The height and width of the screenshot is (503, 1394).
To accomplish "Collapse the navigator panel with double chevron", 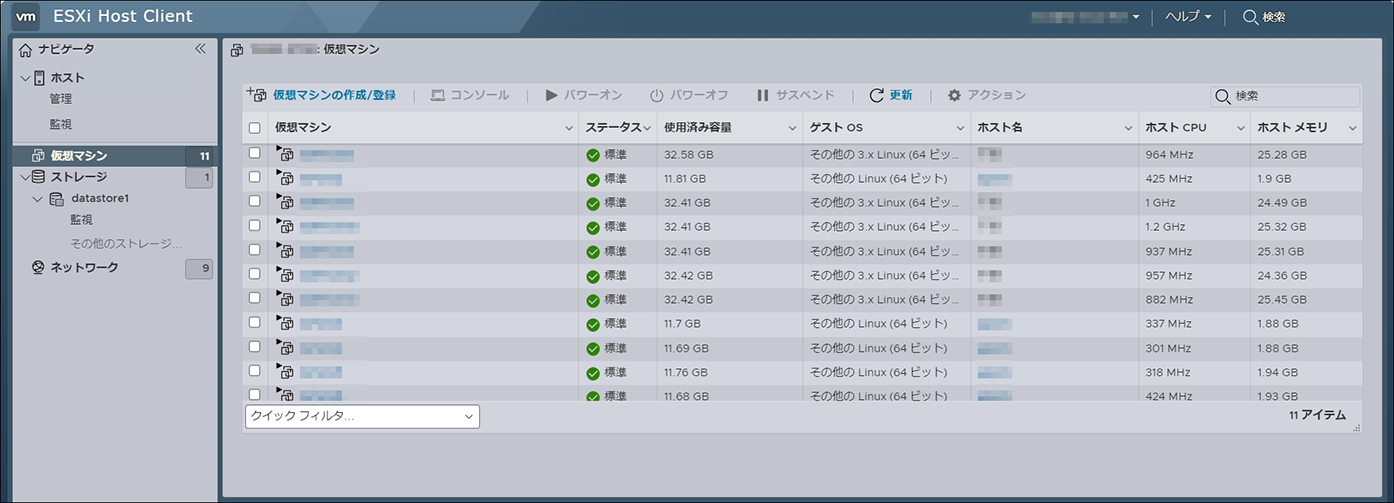I will tap(199, 48).
